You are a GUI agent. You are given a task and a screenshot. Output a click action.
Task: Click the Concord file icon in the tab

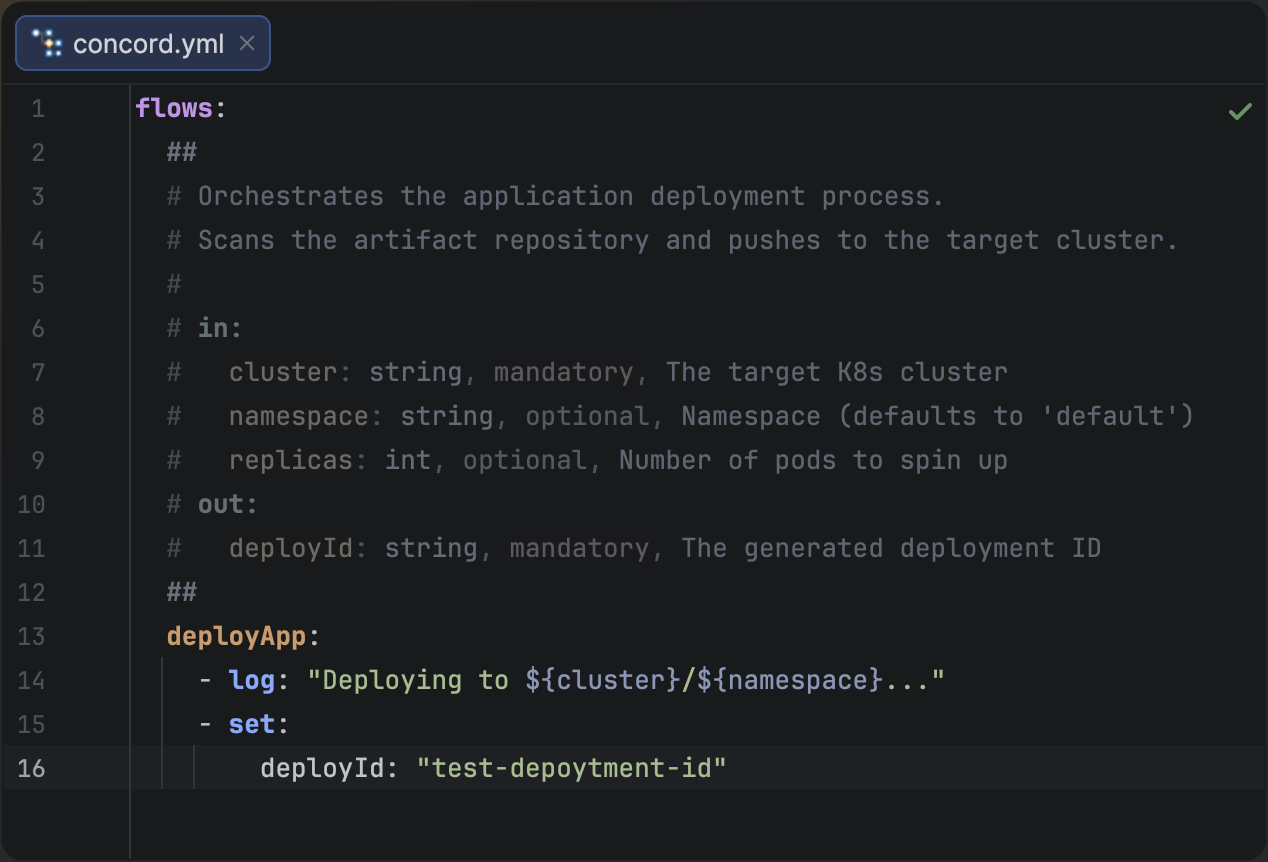[x=47, y=44]
